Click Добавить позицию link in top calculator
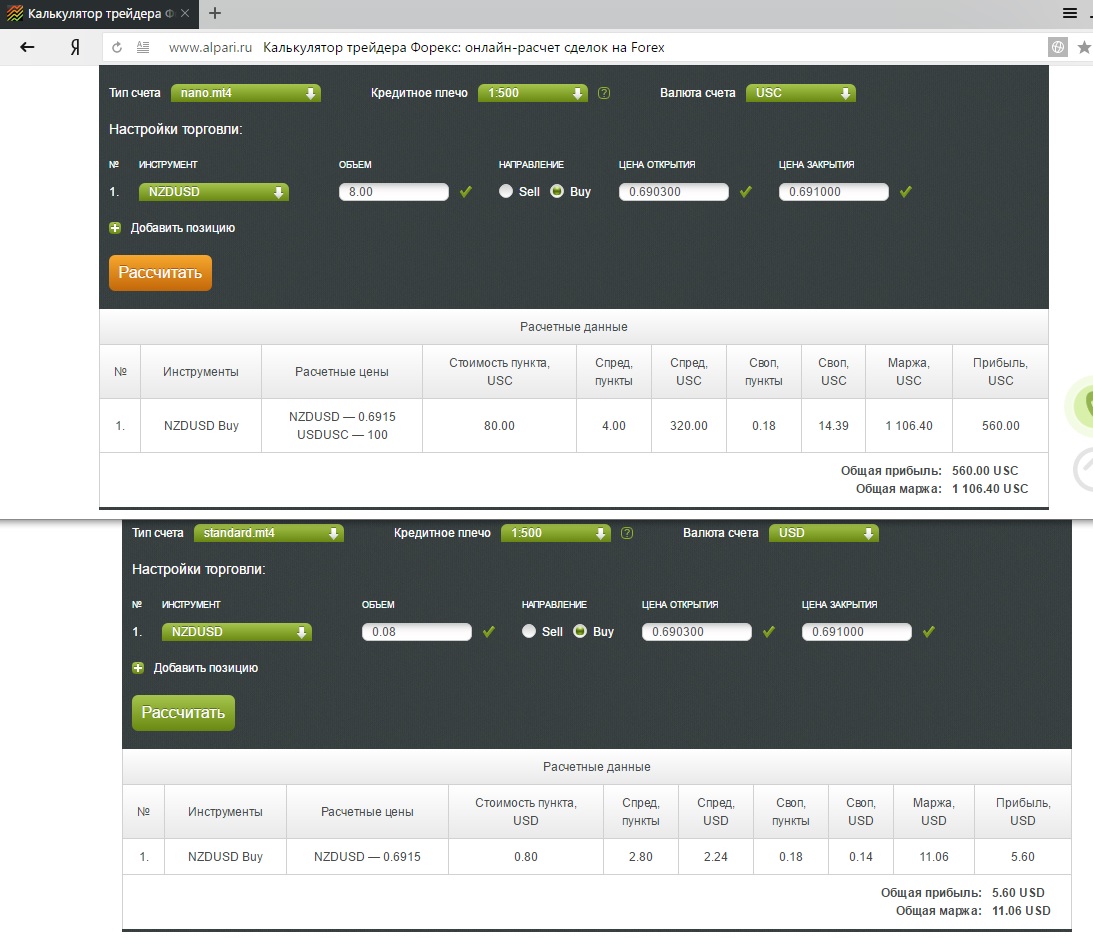The width and height of the screenshot is (1093, 947). pos(183,228)
